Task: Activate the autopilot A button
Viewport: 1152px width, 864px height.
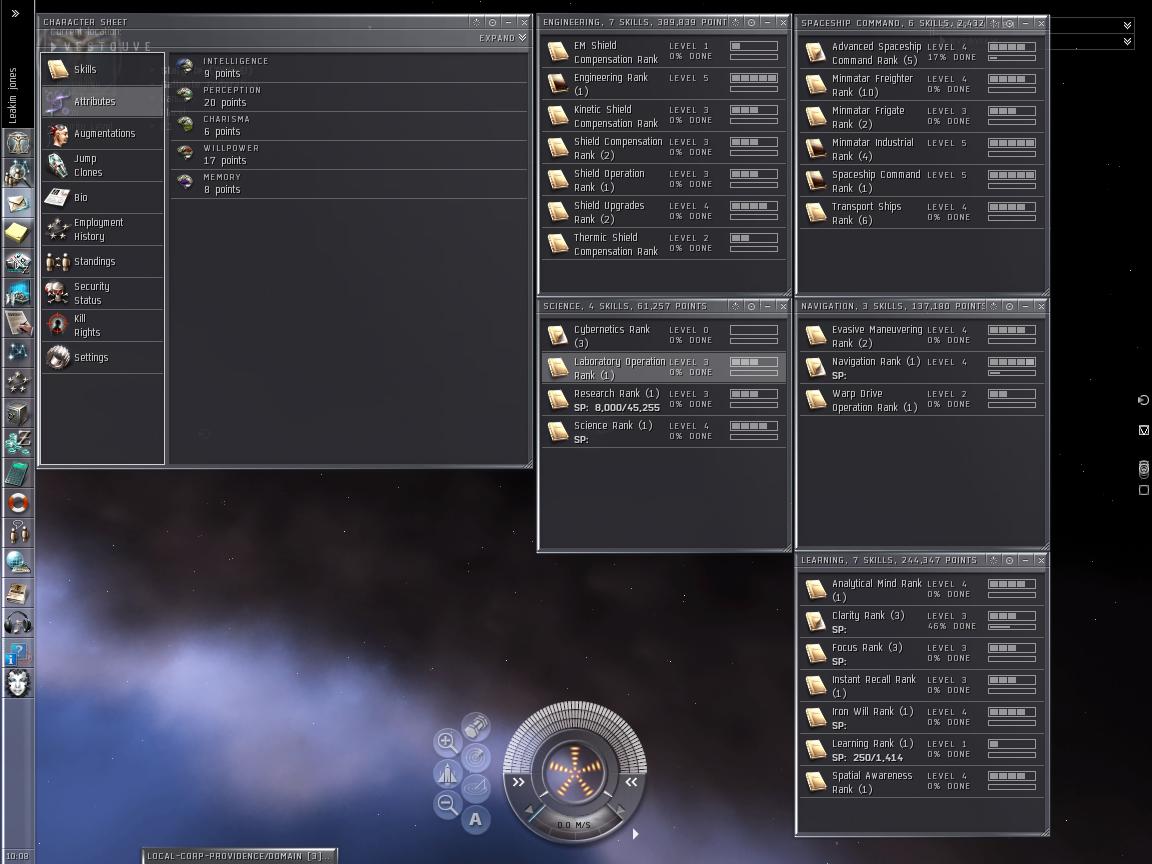Action: tap(475, 819)
